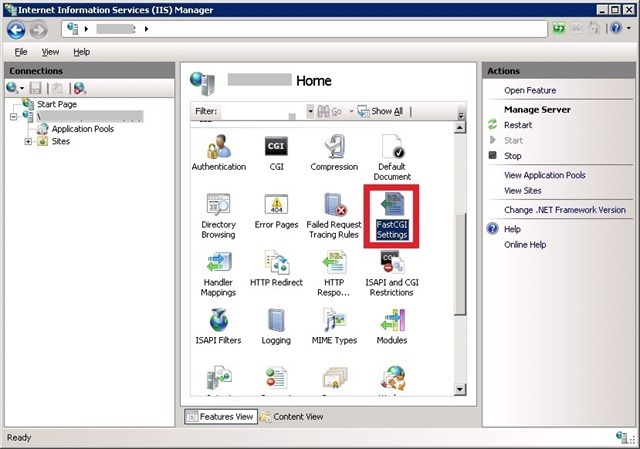Click the Online Help link
The width and height of the screenshot is (640, 449).
click(525, 245)
